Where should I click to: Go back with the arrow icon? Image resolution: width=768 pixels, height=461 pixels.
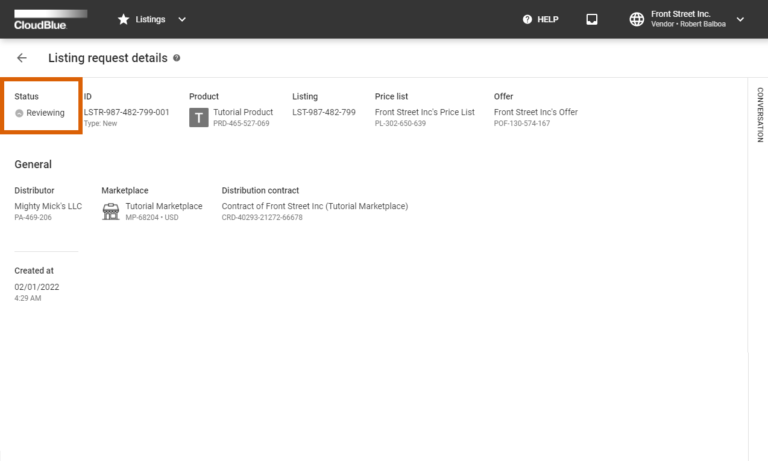pos(22,58)
